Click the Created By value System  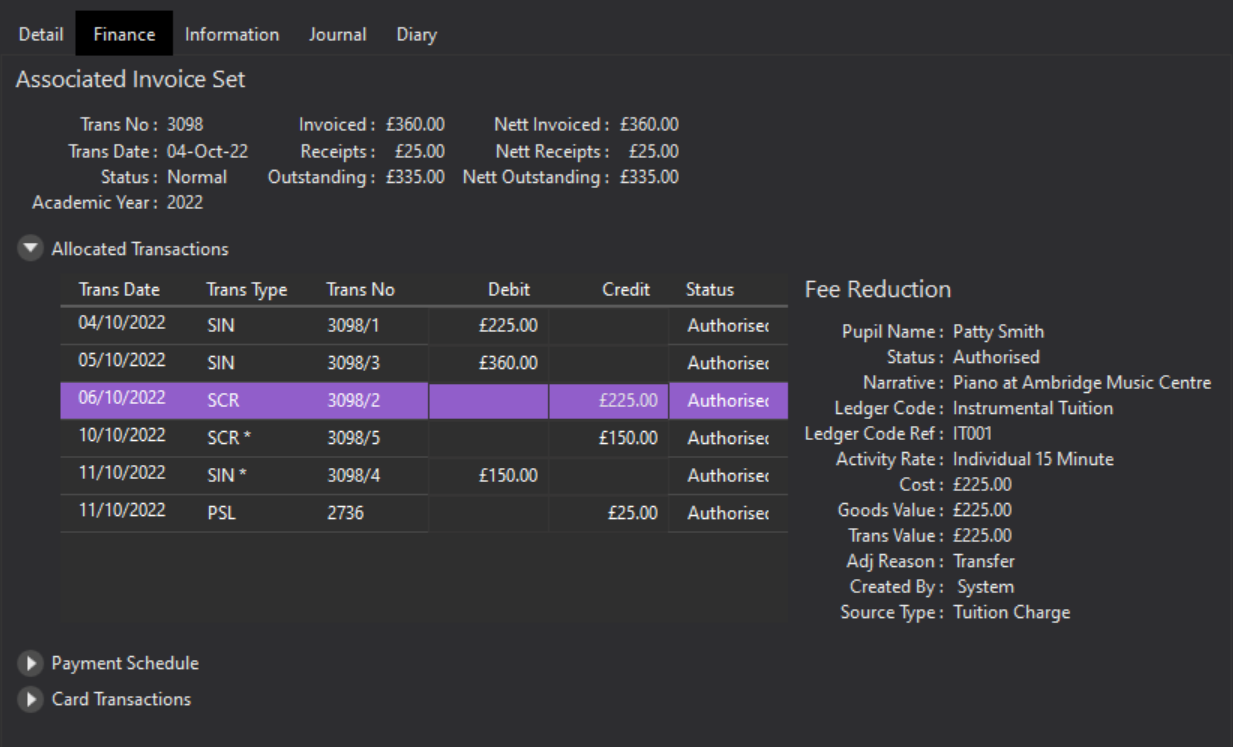click(x=985, y=587)
